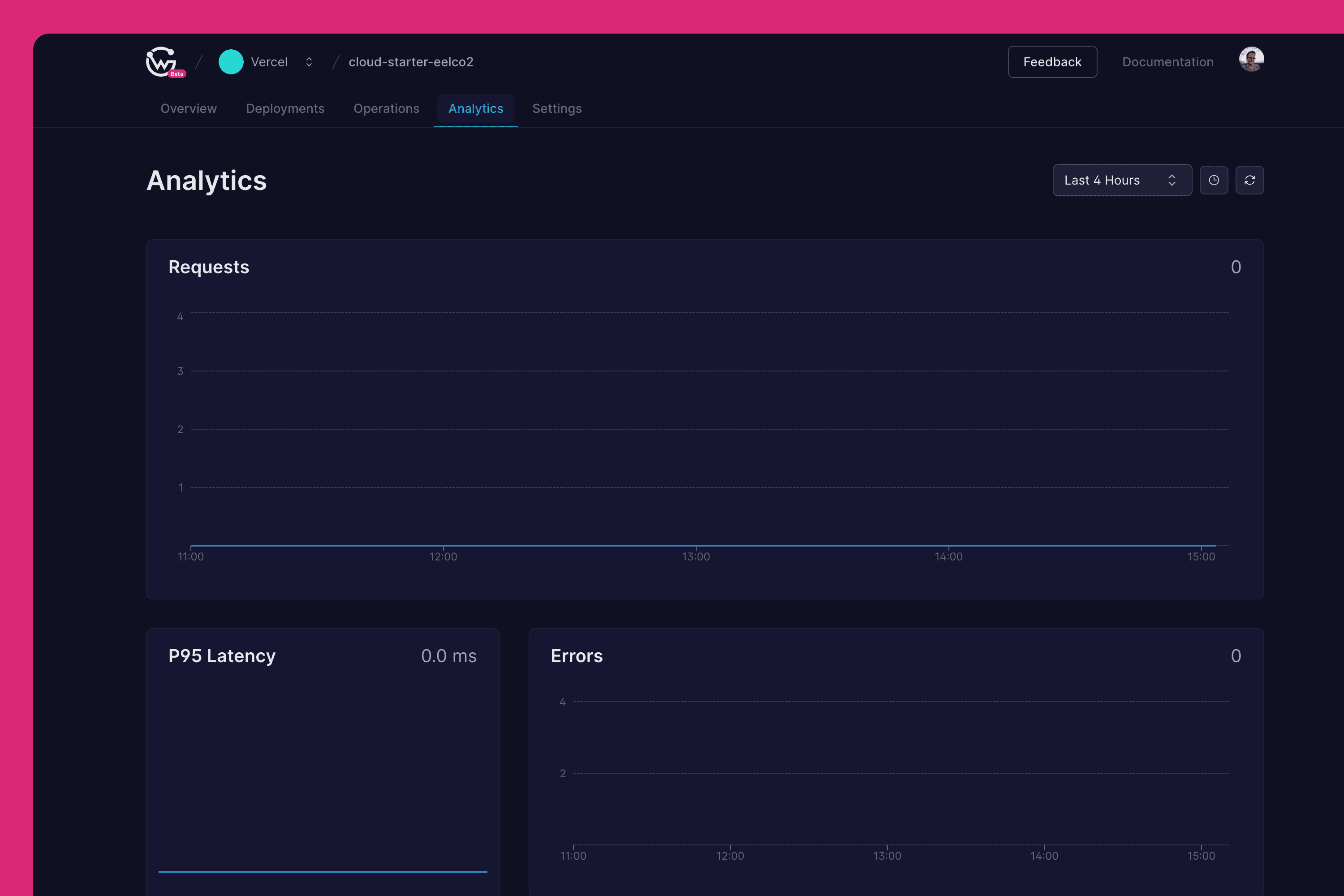1344x896 pixels.
Task: Click the Errors chart 14:00 marker
Action: pos(1044,855)
